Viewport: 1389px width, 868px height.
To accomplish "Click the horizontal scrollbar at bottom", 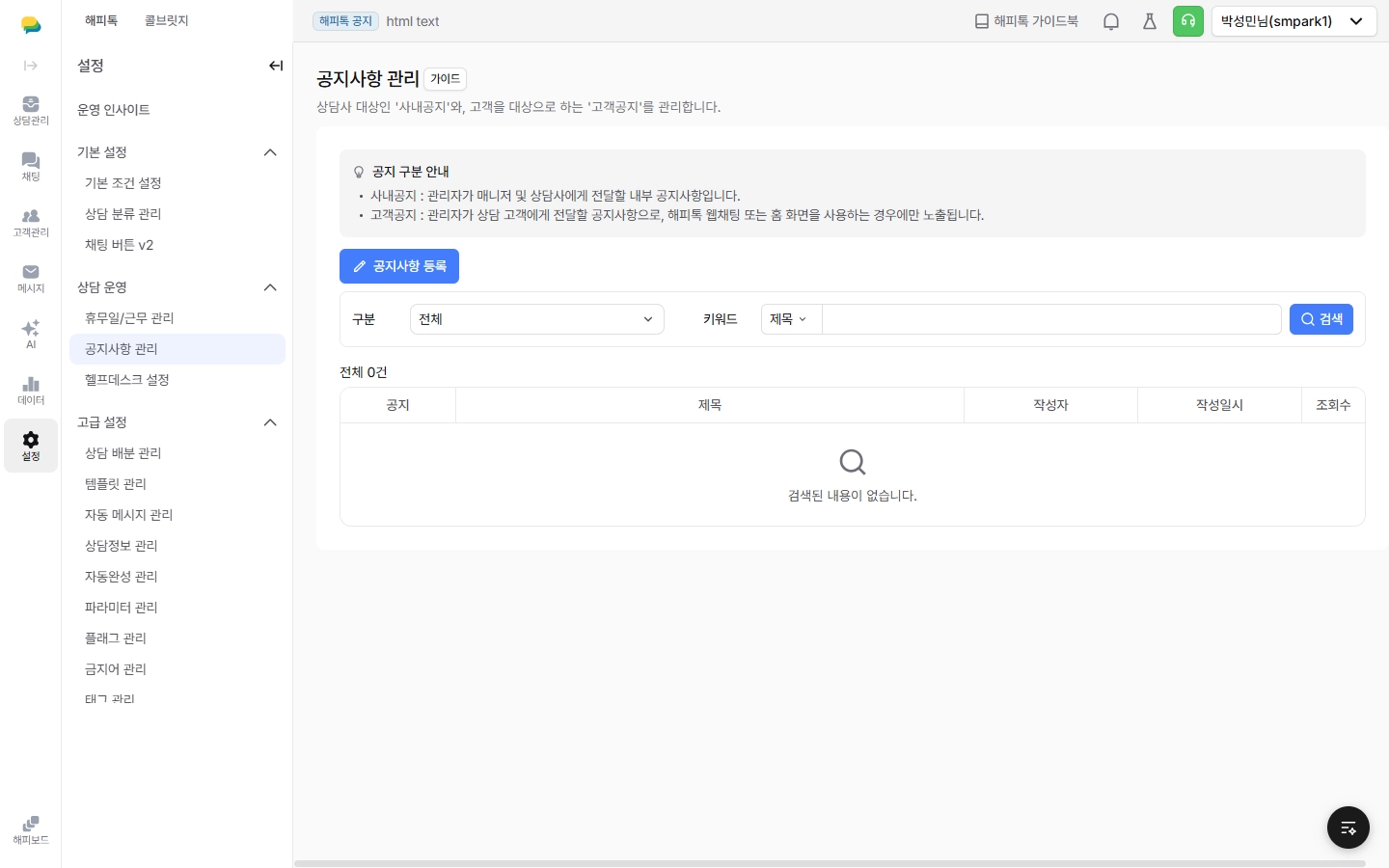I will (x=830, y=863).
